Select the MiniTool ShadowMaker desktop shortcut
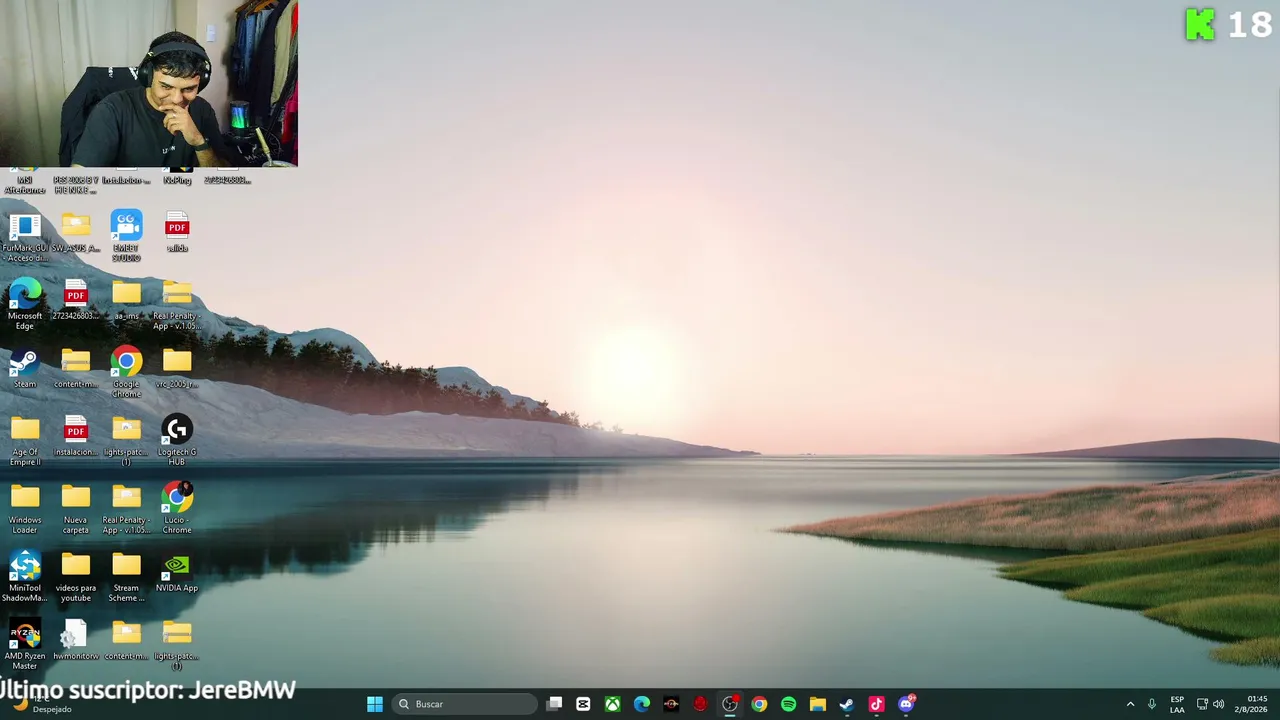This screenshot has width=1280, height=720. coord(25,576)
